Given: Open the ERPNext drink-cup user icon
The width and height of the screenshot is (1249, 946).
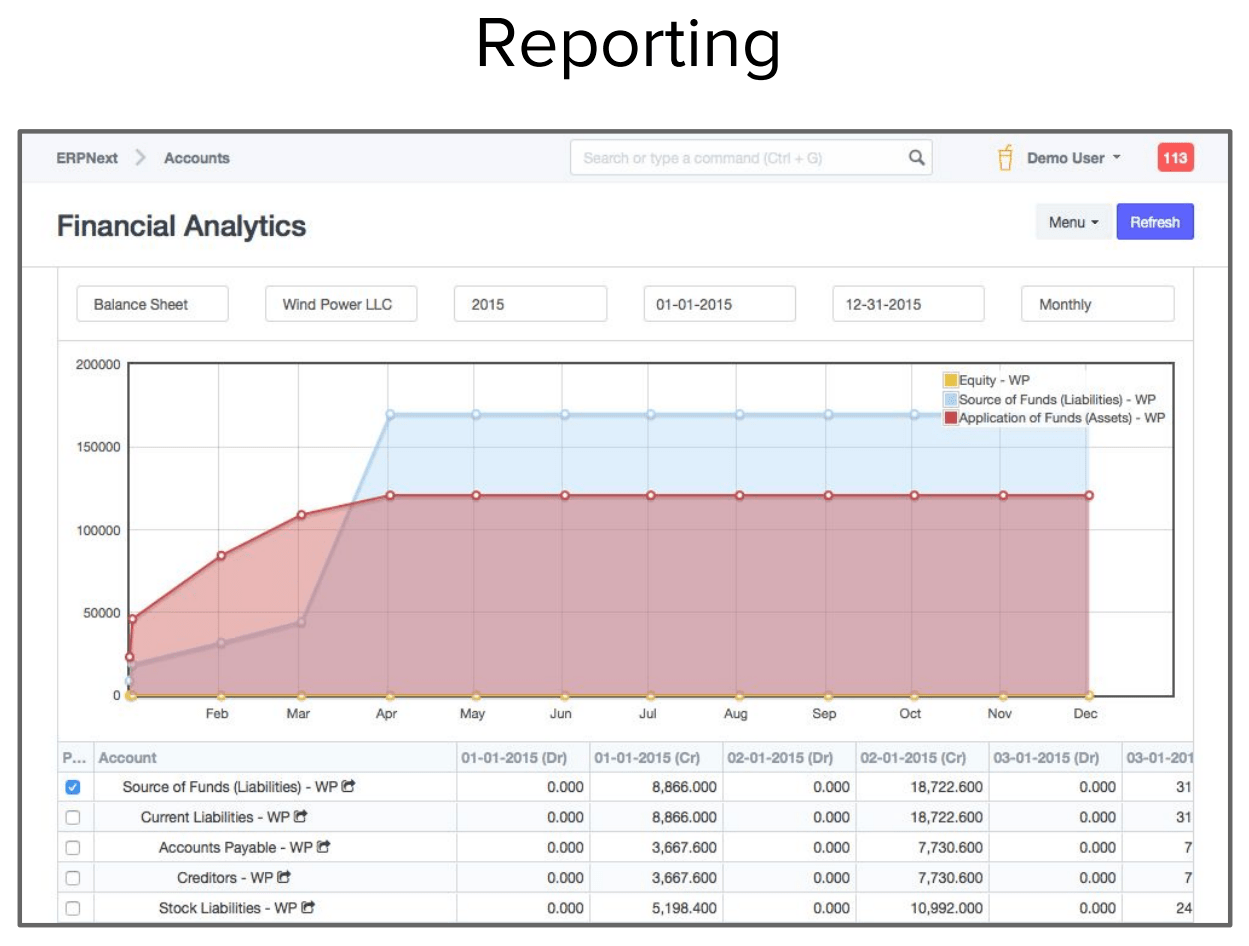Looking at the screenshot, I should coord(1006,157).
